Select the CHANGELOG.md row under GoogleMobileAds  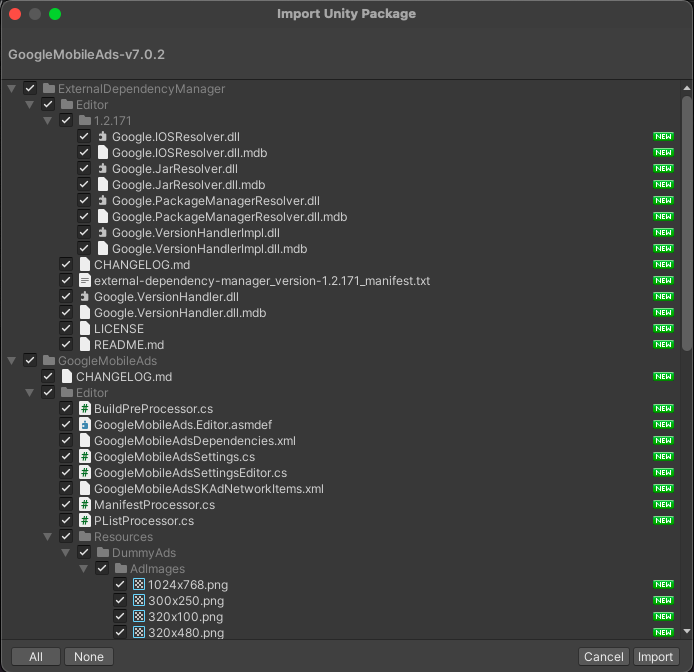click(341, 377)
